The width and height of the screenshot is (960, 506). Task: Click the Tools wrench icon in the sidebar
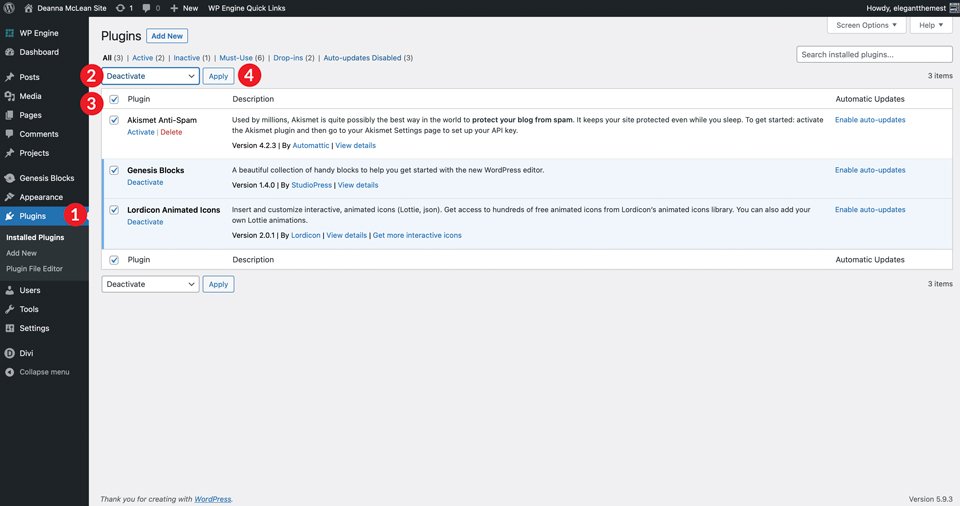[x=9, y=309]
